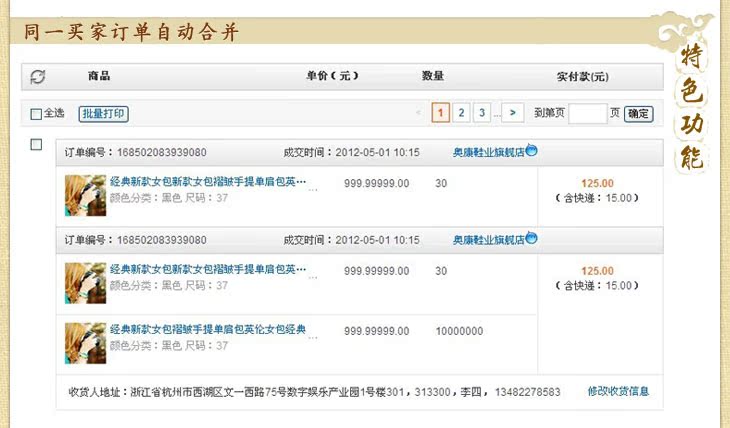Click the second 订单编号：168502083939080 text
Viewport: 730px width, 428px height.
coord(135,240)
